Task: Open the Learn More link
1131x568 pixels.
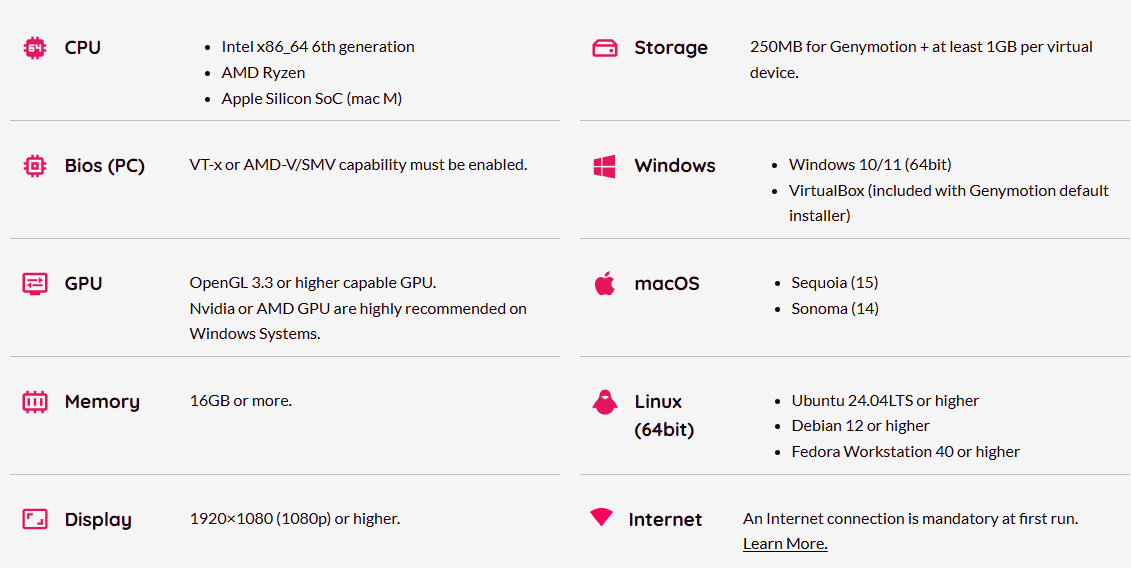Action: click(x=785, y=544)
